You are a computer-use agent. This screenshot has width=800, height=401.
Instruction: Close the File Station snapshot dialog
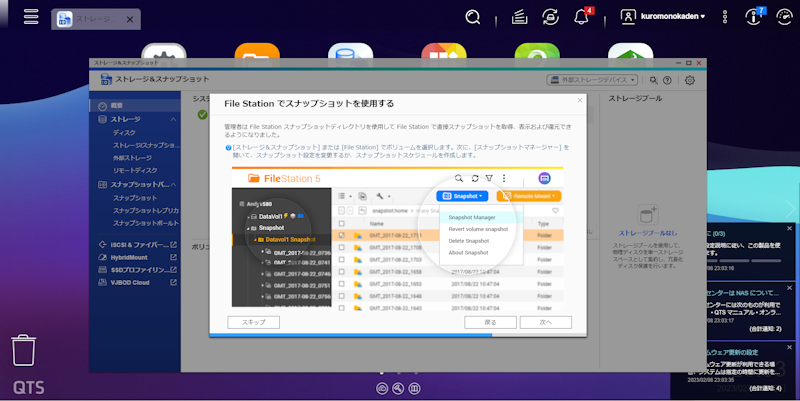(580, 100)
